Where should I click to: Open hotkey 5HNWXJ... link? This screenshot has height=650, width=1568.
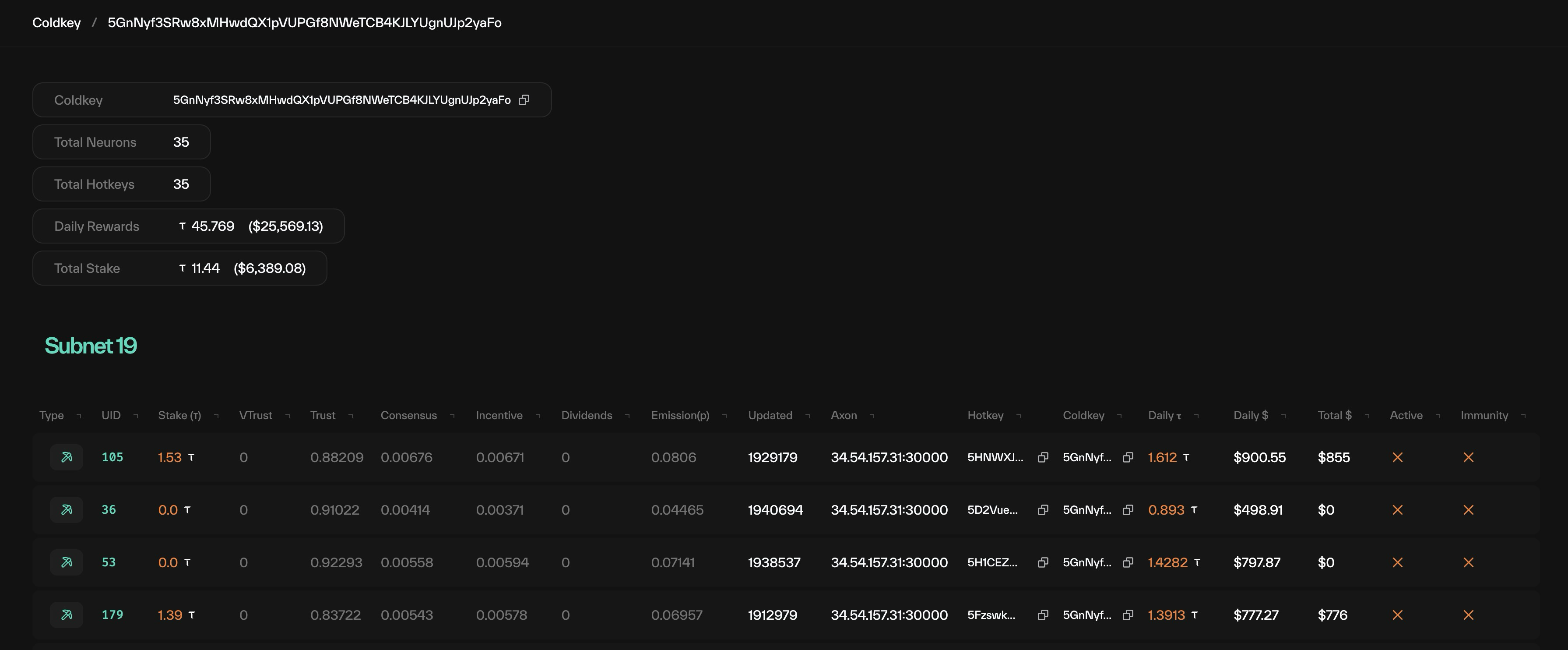[x=995, y=458]
